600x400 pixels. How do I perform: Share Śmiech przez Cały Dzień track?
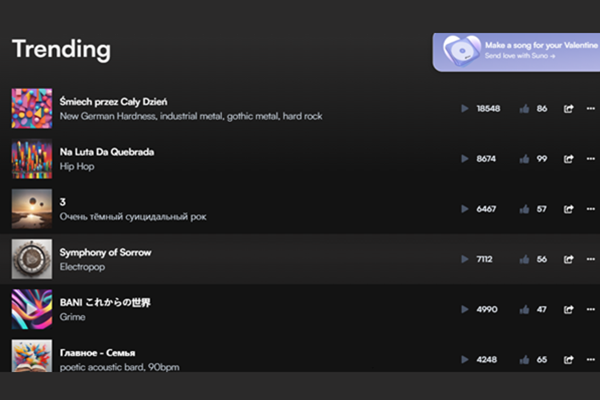pos(569,108)
